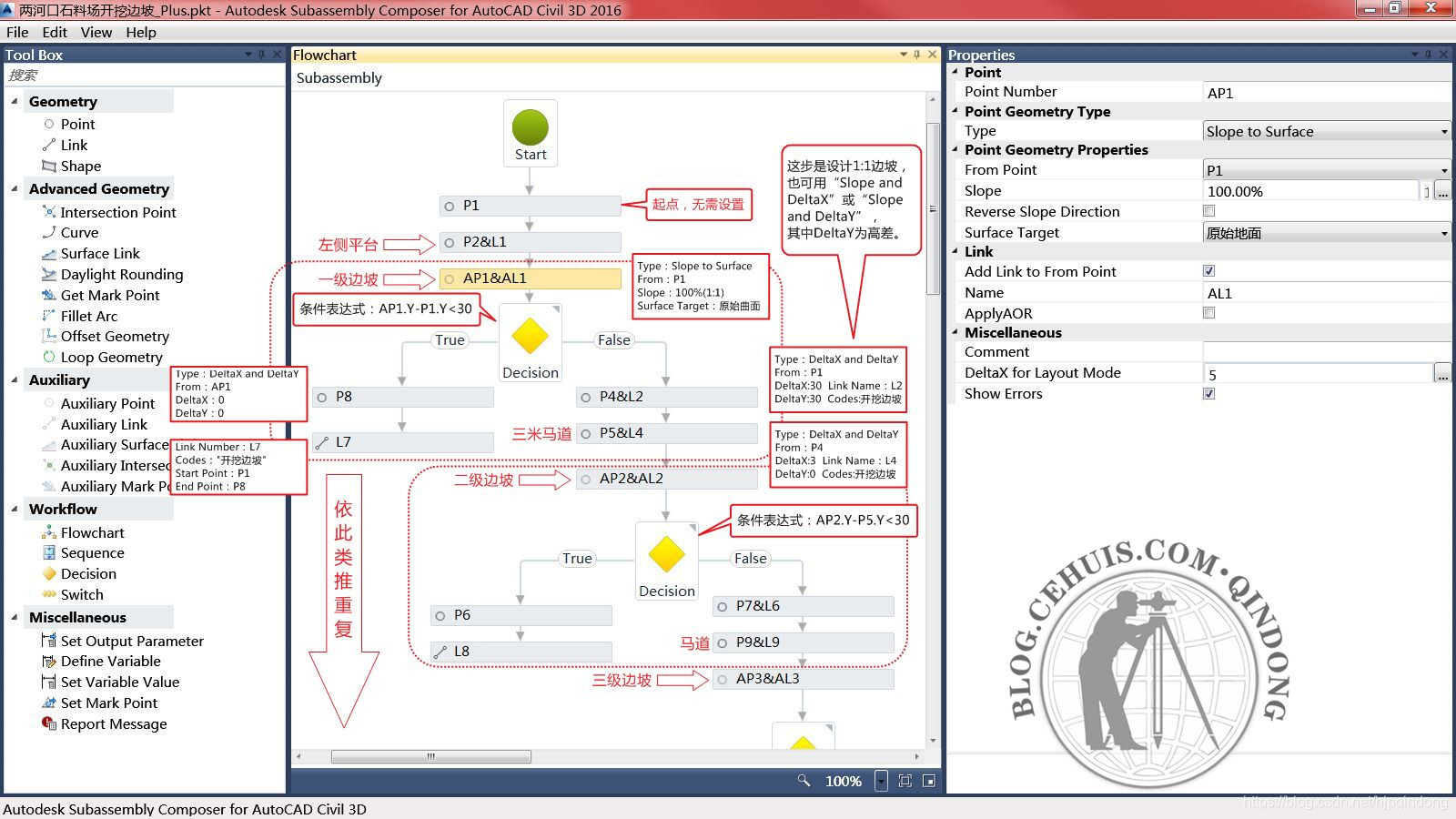Select the Start node in flowchart
The width and height of the screenshot is (1456, 819).
click(x=530, y=134)
